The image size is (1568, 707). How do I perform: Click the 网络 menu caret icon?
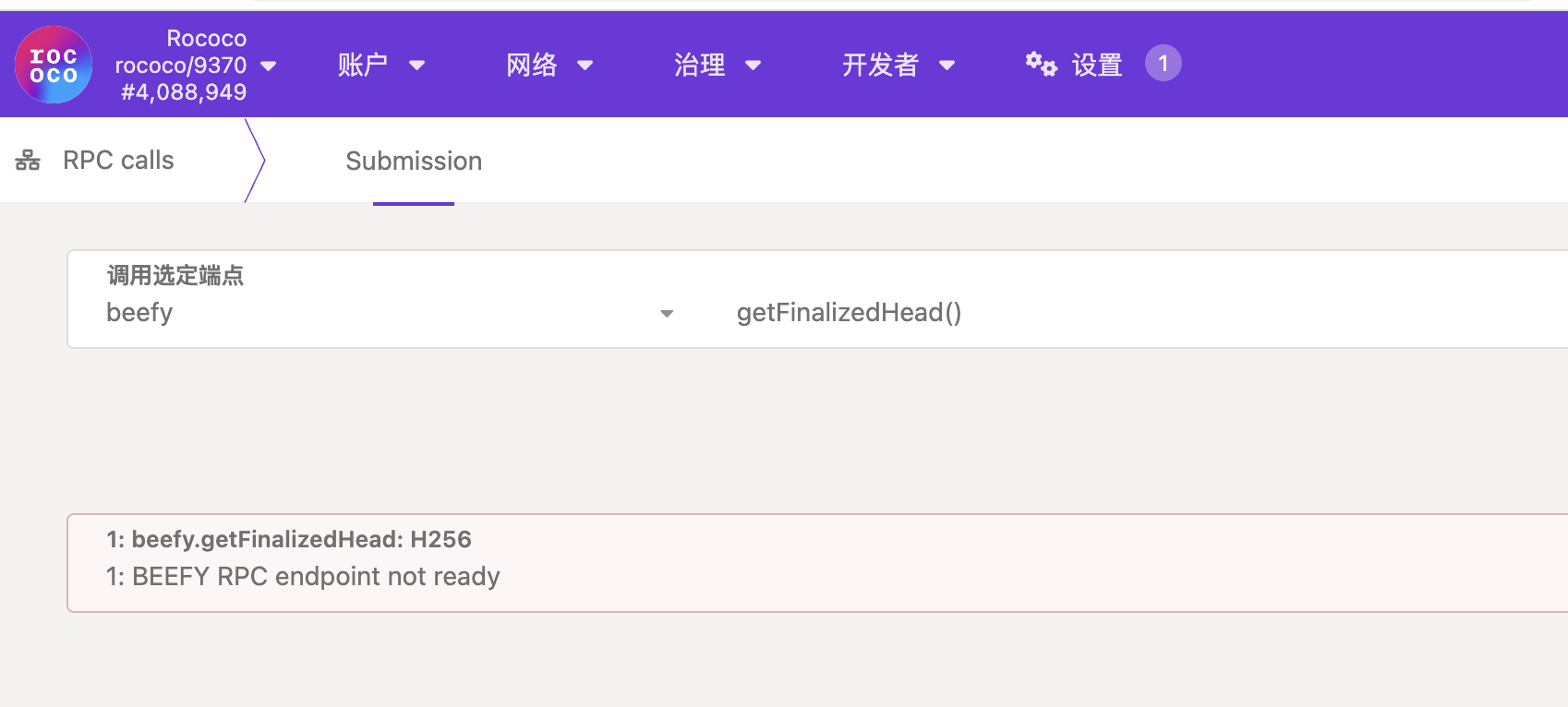[585, 66]
